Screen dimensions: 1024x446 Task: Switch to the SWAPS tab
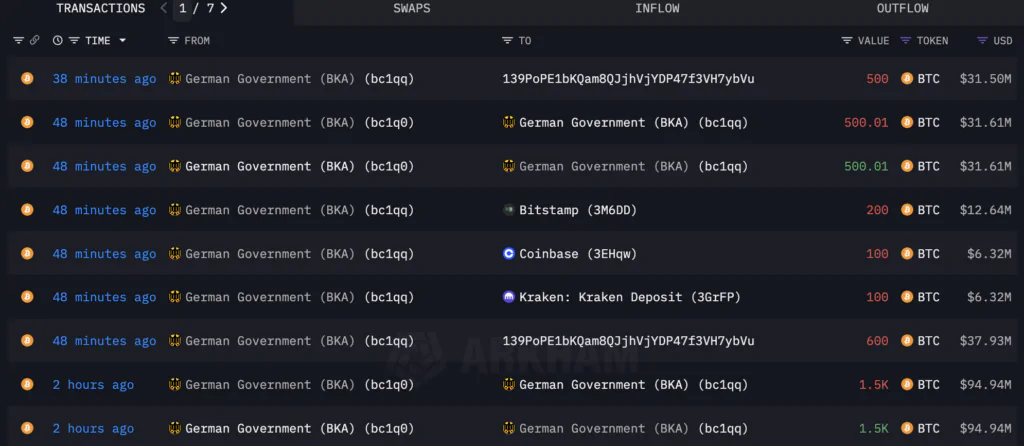tap(412, 9)
